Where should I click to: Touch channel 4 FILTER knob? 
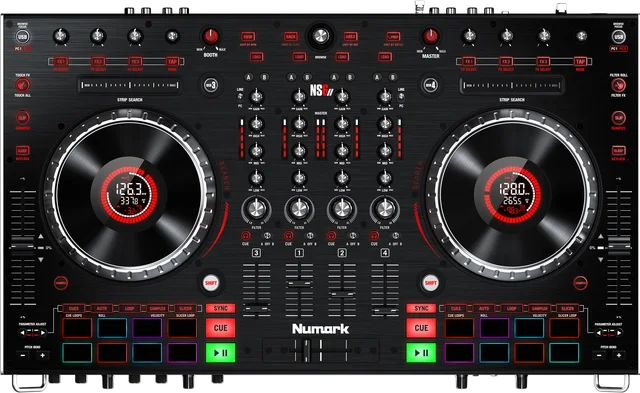[384, 209]
